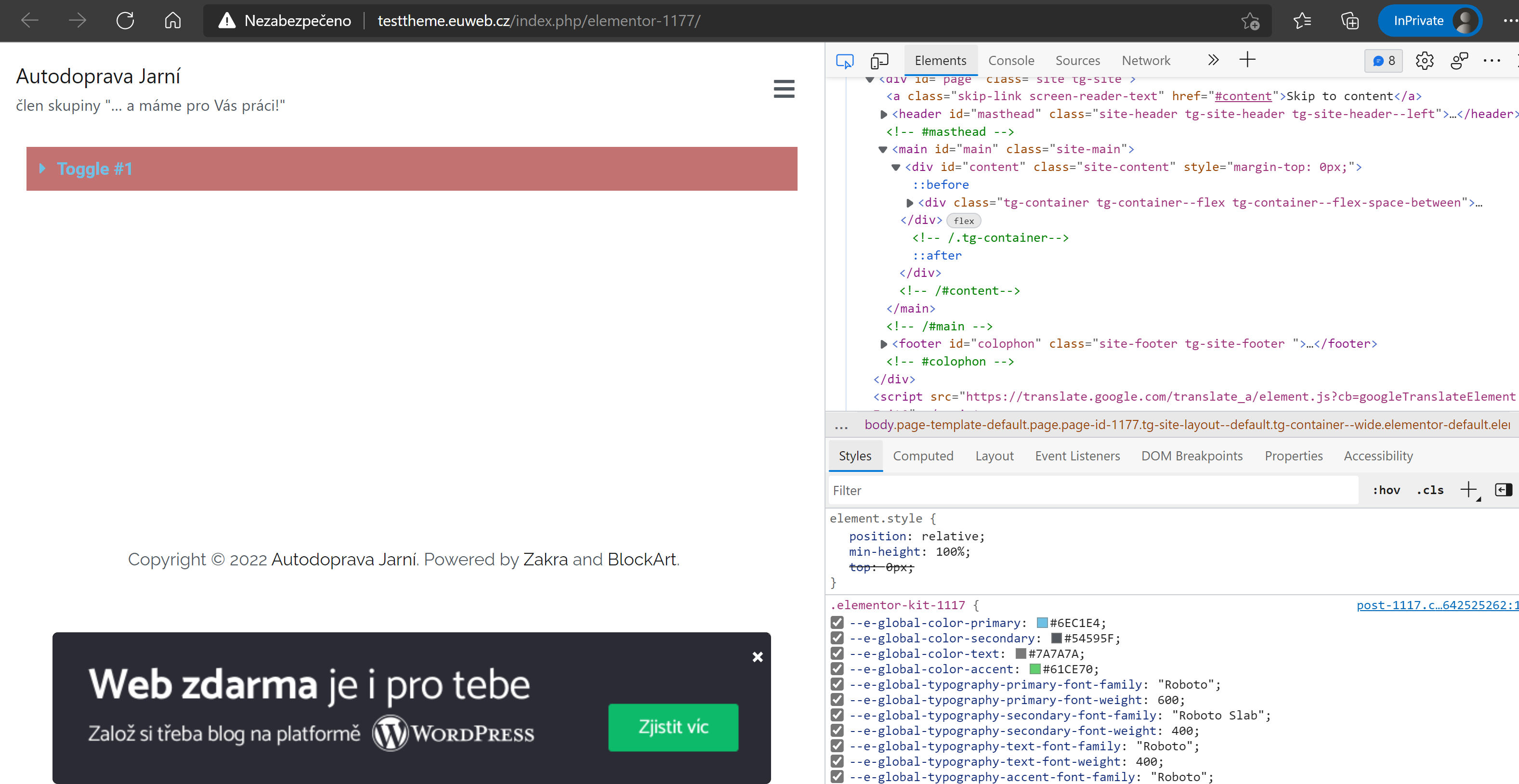Toggle device emulation icon in DevTools
This screenshot has width=1519, height=784.
(x=879, y=60)
